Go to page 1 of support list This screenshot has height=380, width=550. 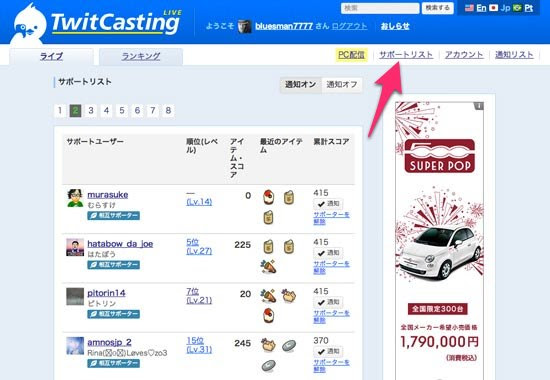click(x=60, y=111)
